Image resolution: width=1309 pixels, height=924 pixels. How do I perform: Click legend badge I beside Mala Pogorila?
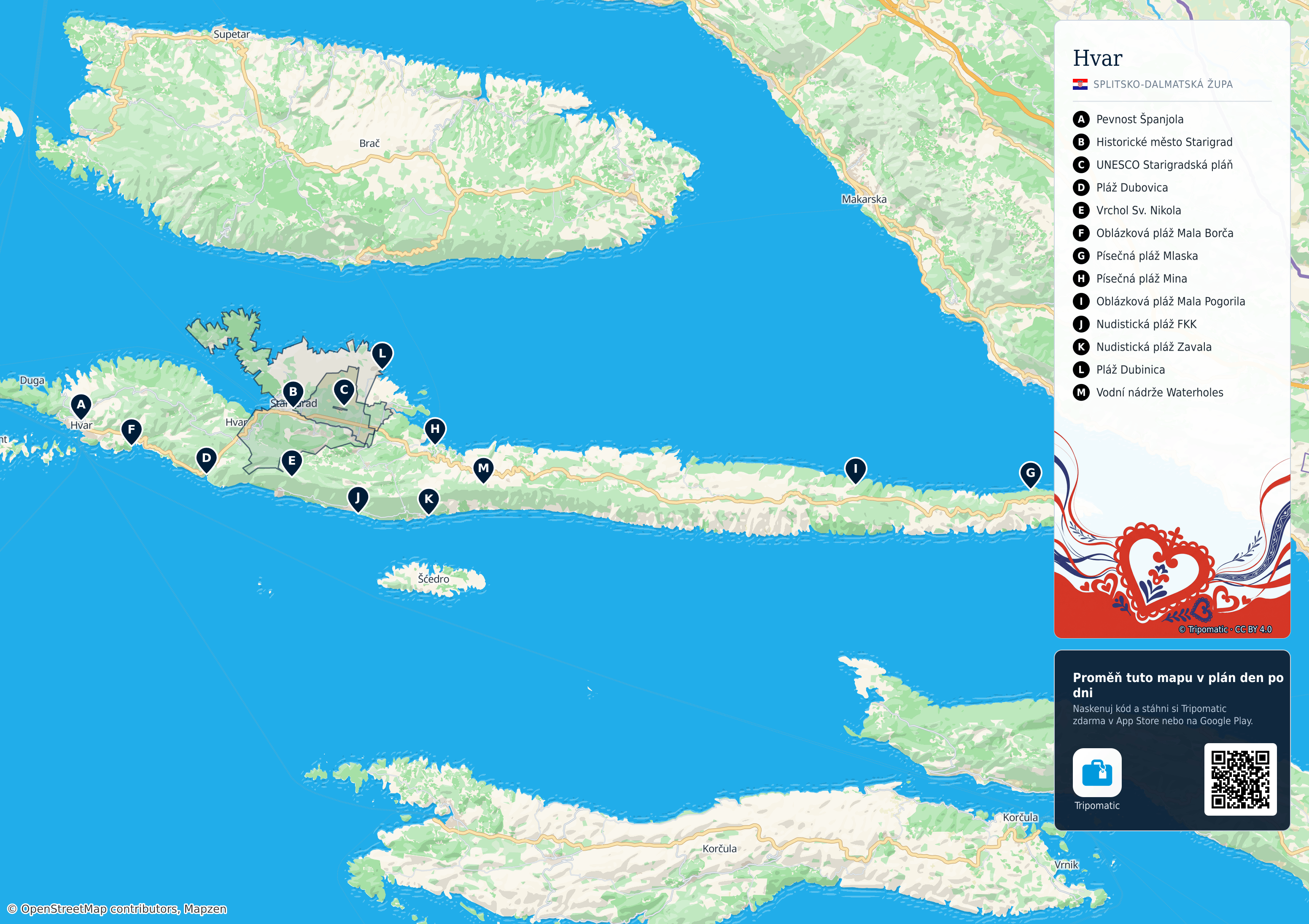1081,301
